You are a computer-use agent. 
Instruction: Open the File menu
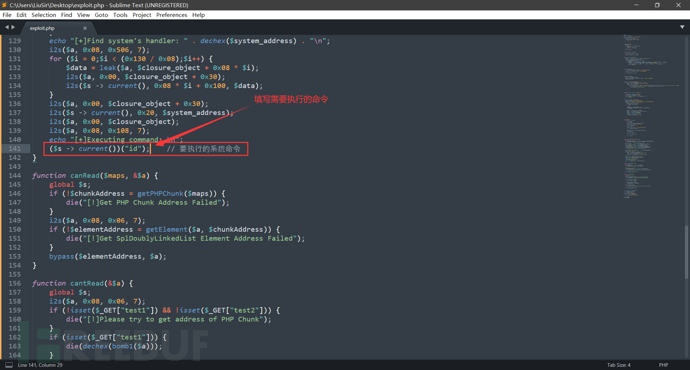[x=7, y=15]
